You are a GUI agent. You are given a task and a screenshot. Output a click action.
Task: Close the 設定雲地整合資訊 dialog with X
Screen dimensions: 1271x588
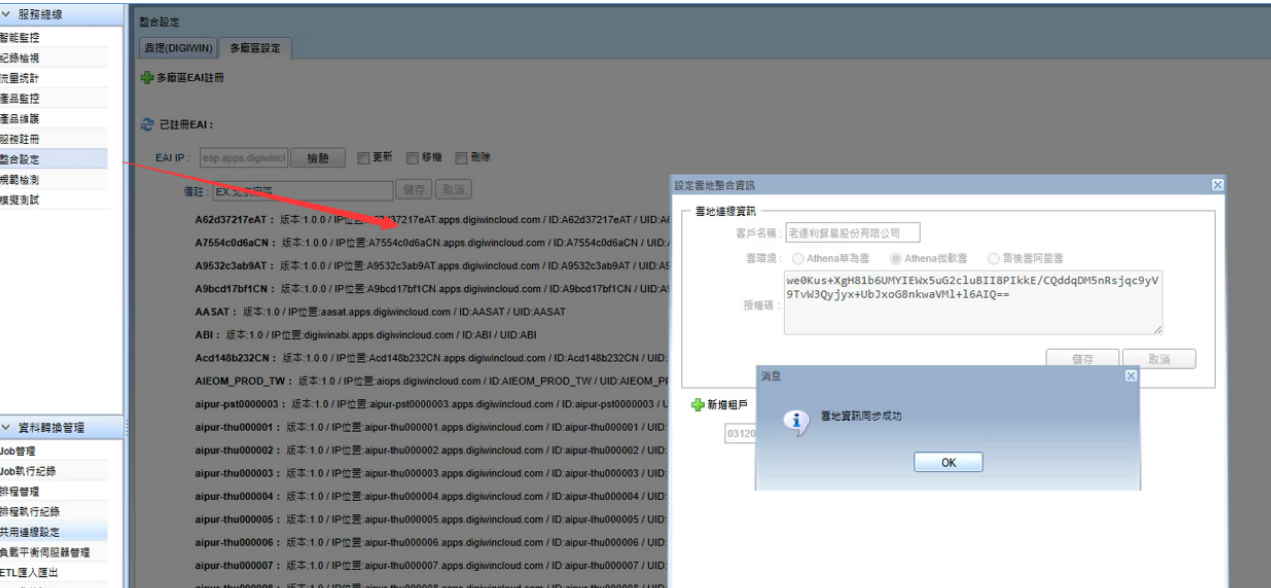[x=1217, y=185]
